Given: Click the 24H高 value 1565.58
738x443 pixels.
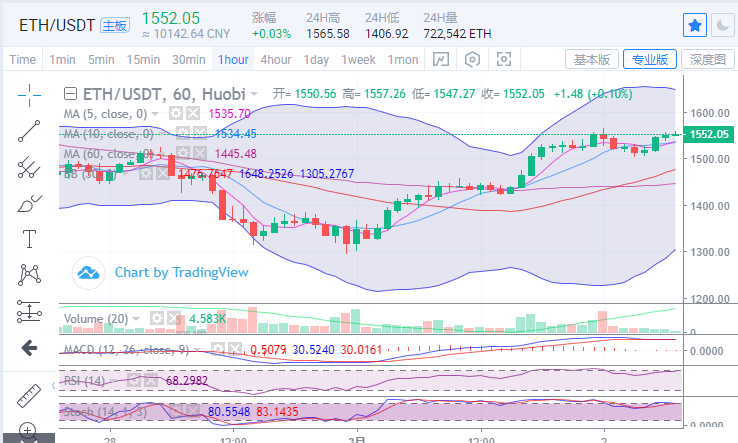Looking at the screenshot, I should tap(328, 34).
